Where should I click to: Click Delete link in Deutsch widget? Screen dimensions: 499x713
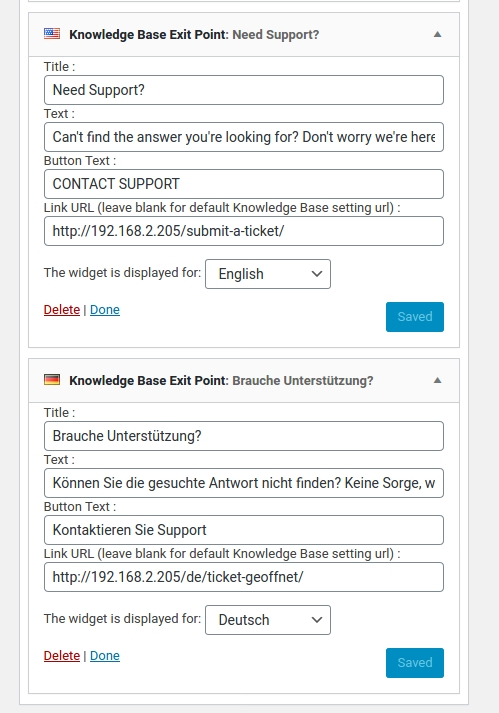62,656
